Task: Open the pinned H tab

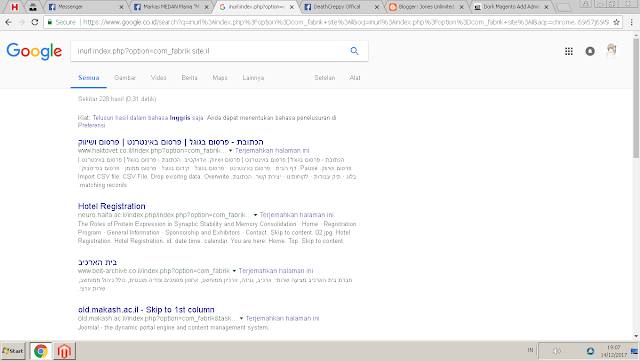Action: point(15,7)
